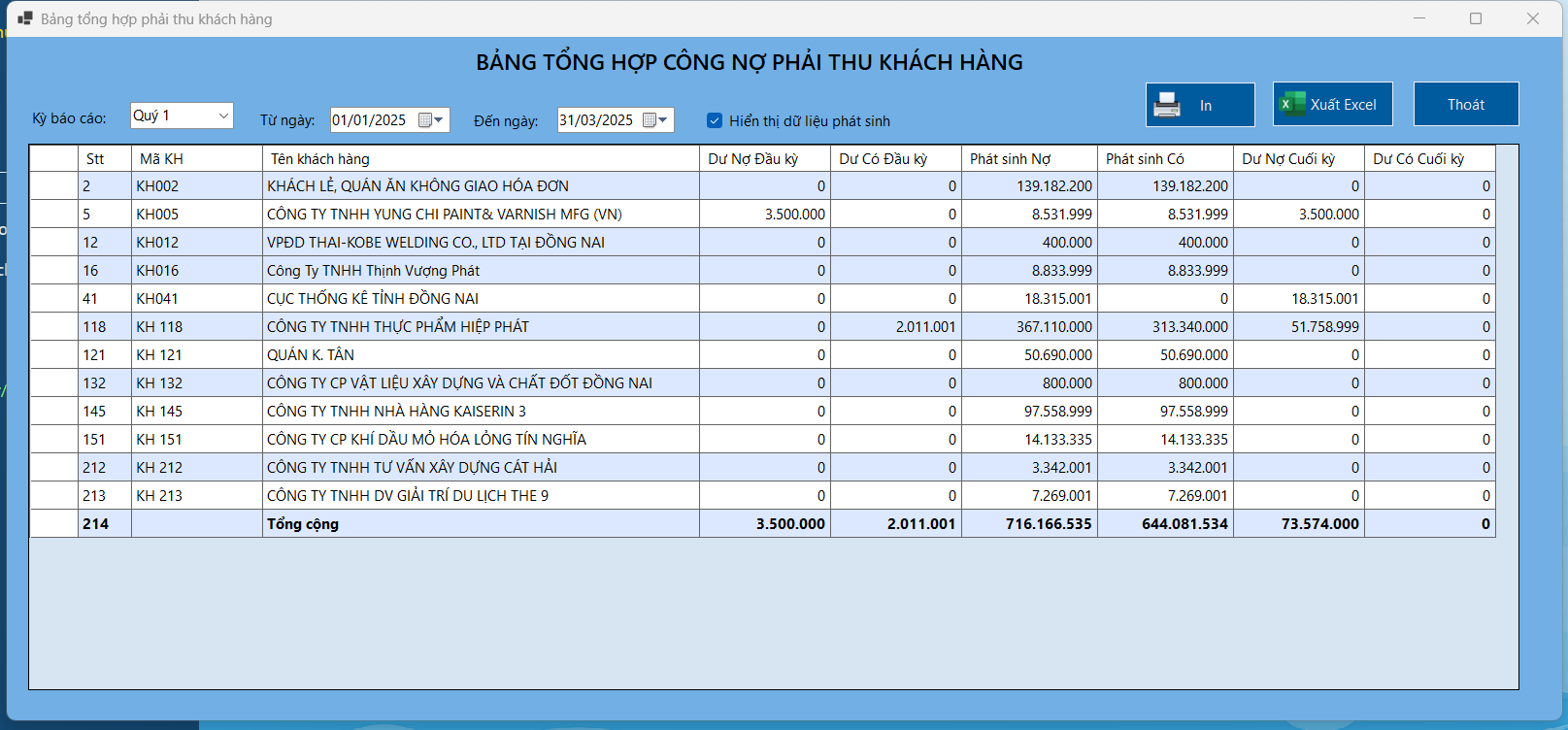The height and width of the screenshot is (730, 1568).
Task: Open the Từ ngày calendar picker icon
Action: pos(430,120)
